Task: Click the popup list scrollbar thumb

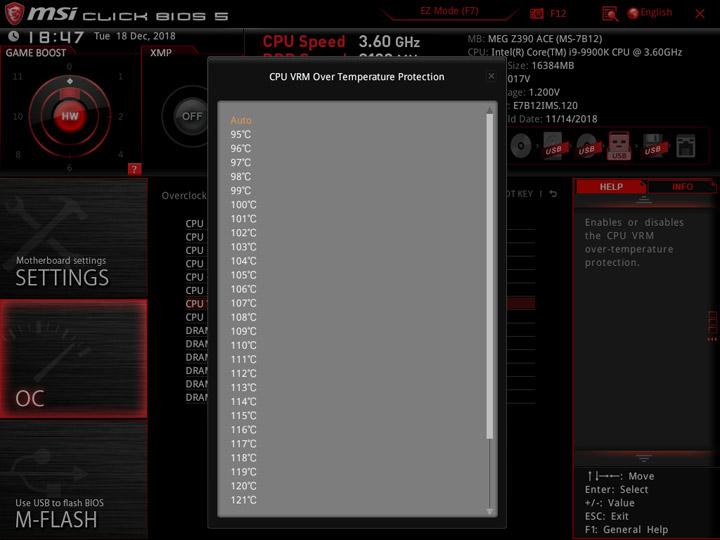Action: click(x=489, y=276)
